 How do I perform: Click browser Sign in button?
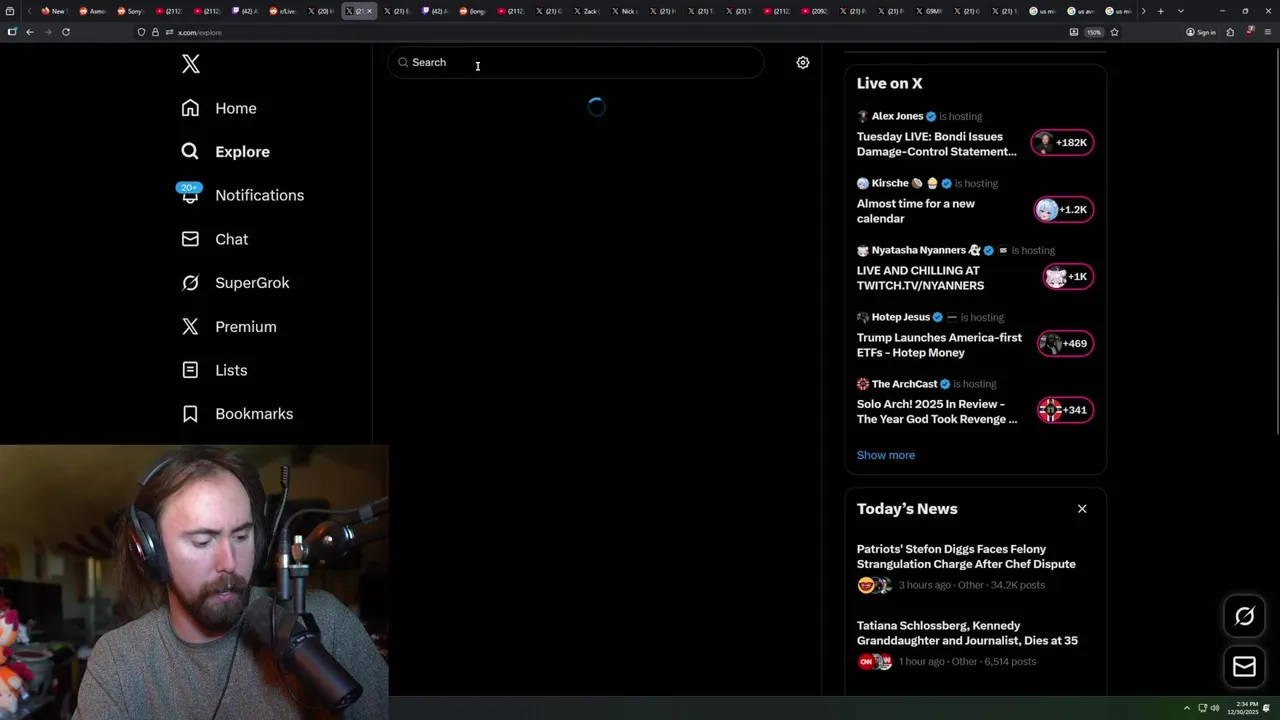(1201, 32)
